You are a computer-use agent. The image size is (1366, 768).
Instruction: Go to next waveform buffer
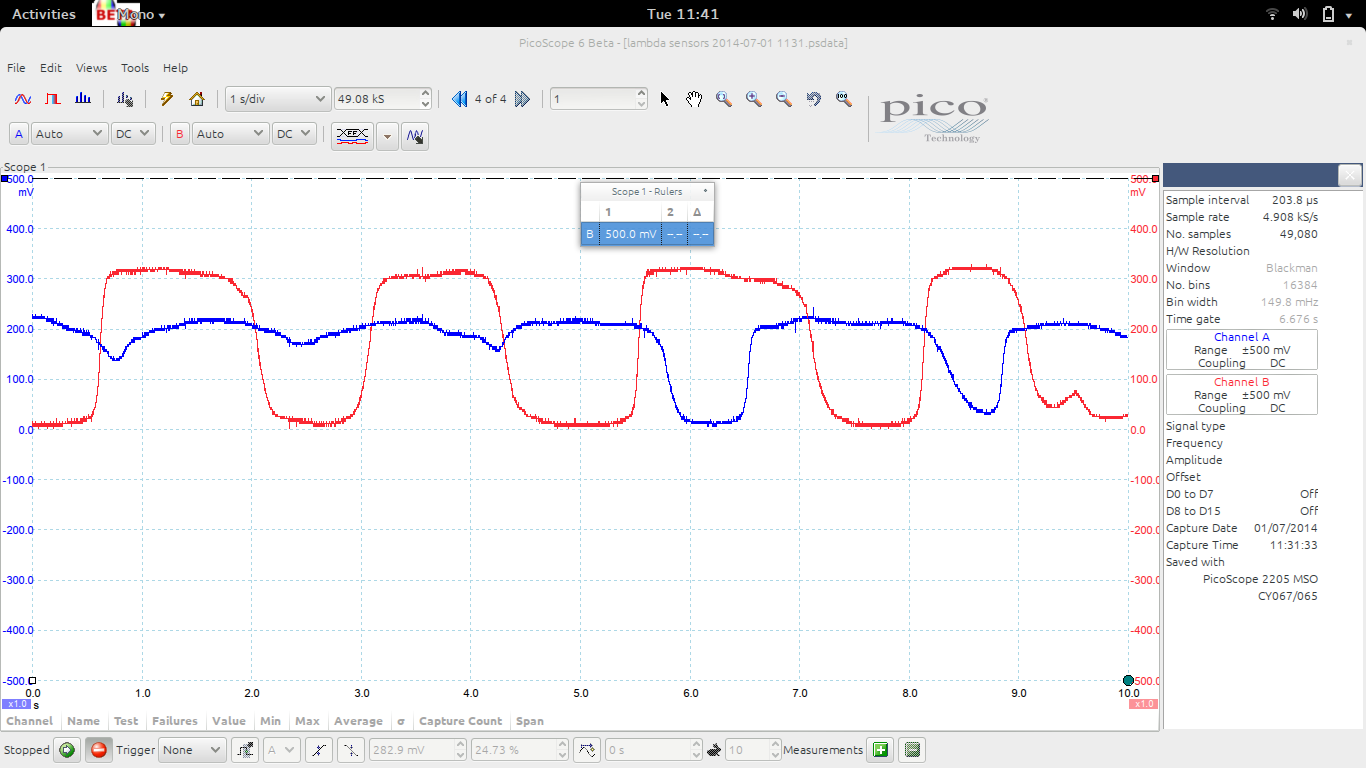522,99
